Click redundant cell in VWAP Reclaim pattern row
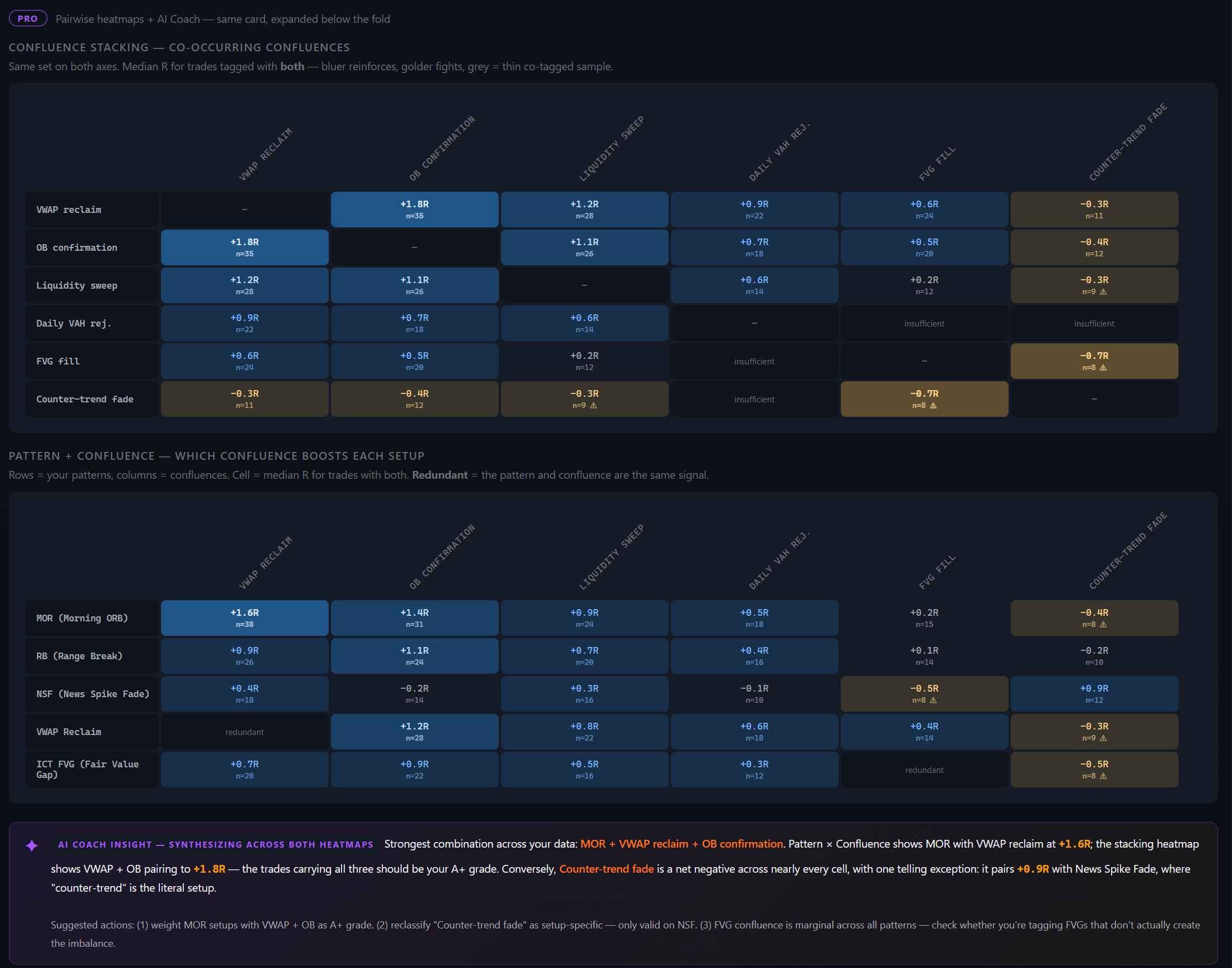Screen dimensions: 1232x968 (245, 732)
